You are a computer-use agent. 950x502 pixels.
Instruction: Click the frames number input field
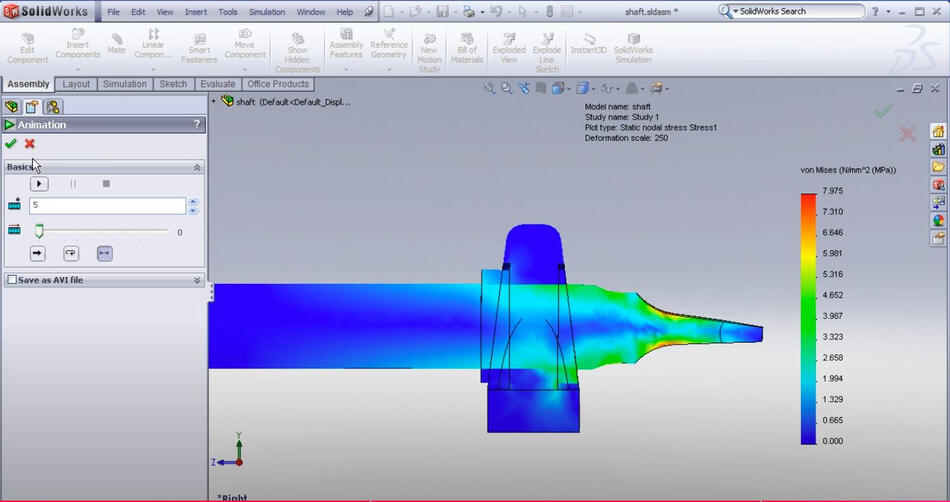point(107,205)
